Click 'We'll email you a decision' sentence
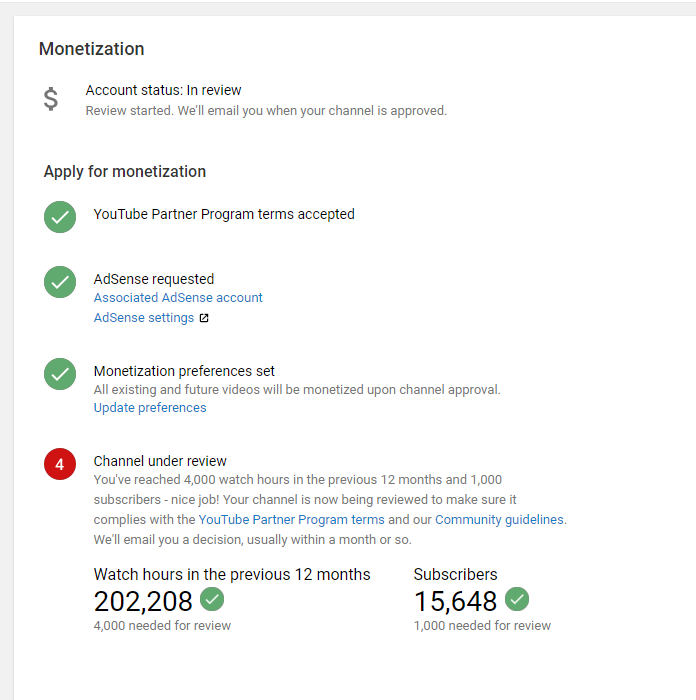Image resolution: width=696 pixels, height=700 pixels. pos(252,540)
